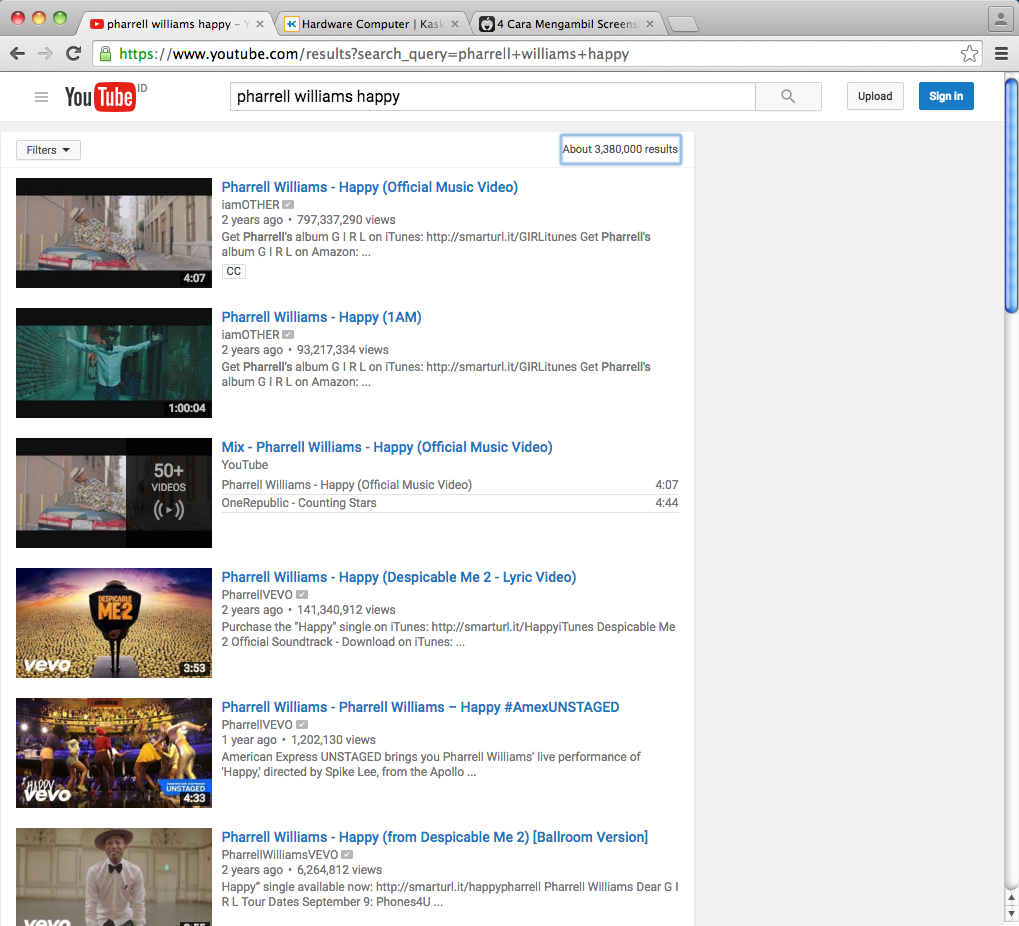The image size is (1019, 926).
Task: View secure connection padlock info
Action: pyautogui.click(x=105, y=54)
